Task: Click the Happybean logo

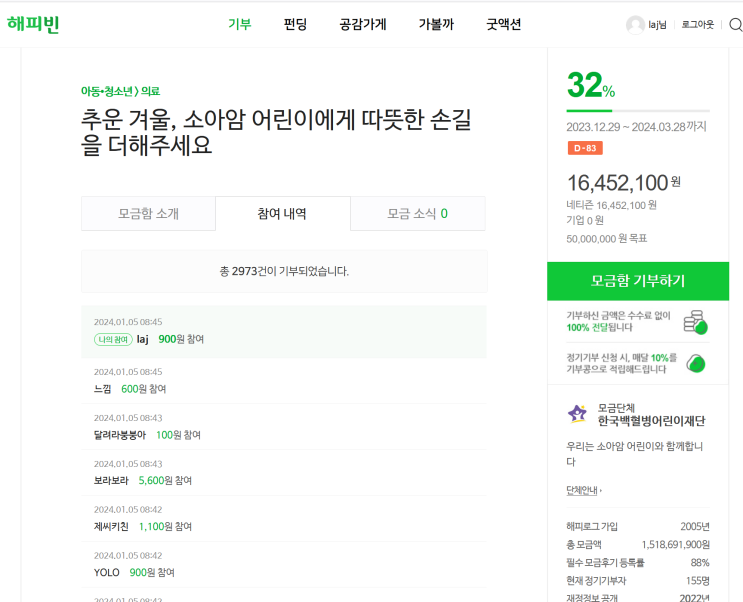Action: coord(33,24)
